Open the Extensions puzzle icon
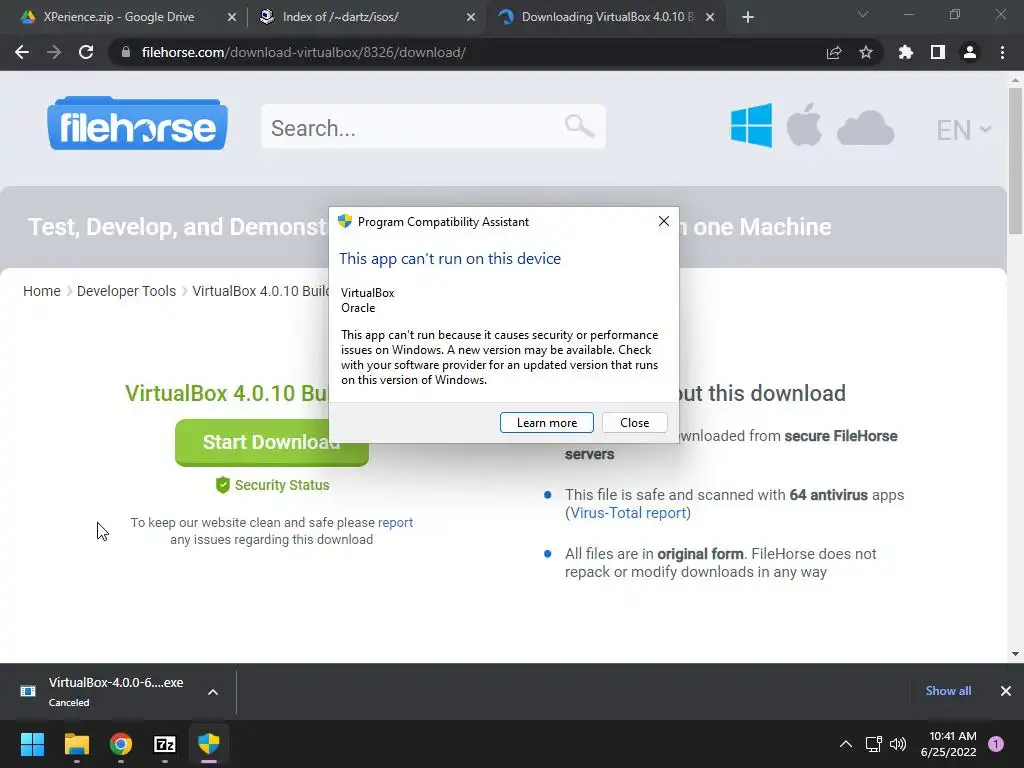This screenshot has width=1024, height=768. coord(905,52)
